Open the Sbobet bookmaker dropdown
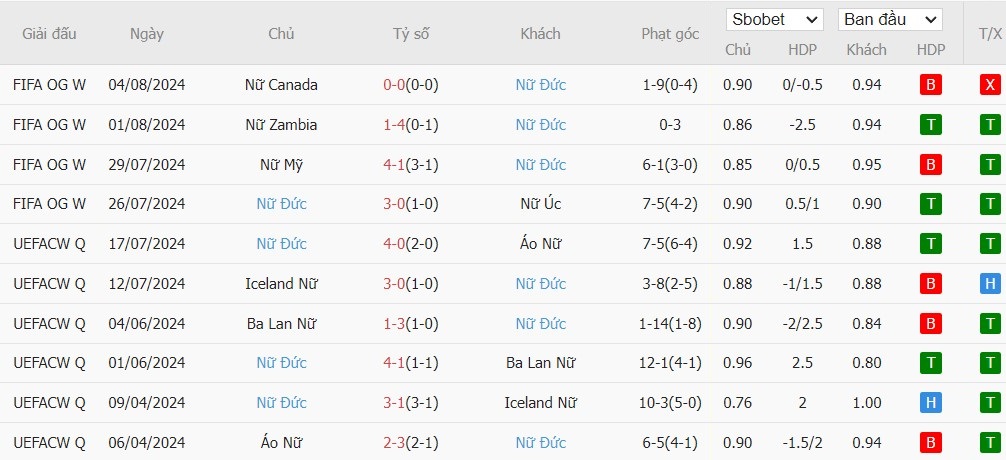This screenshot has width=1006, height=460. [x=774, y=20]
